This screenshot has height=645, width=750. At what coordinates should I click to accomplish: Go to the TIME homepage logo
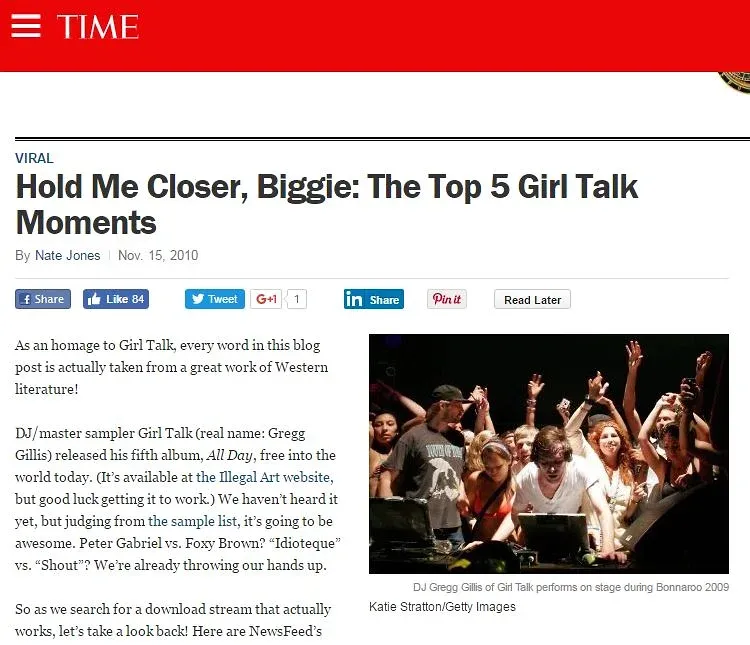point(98,27)
